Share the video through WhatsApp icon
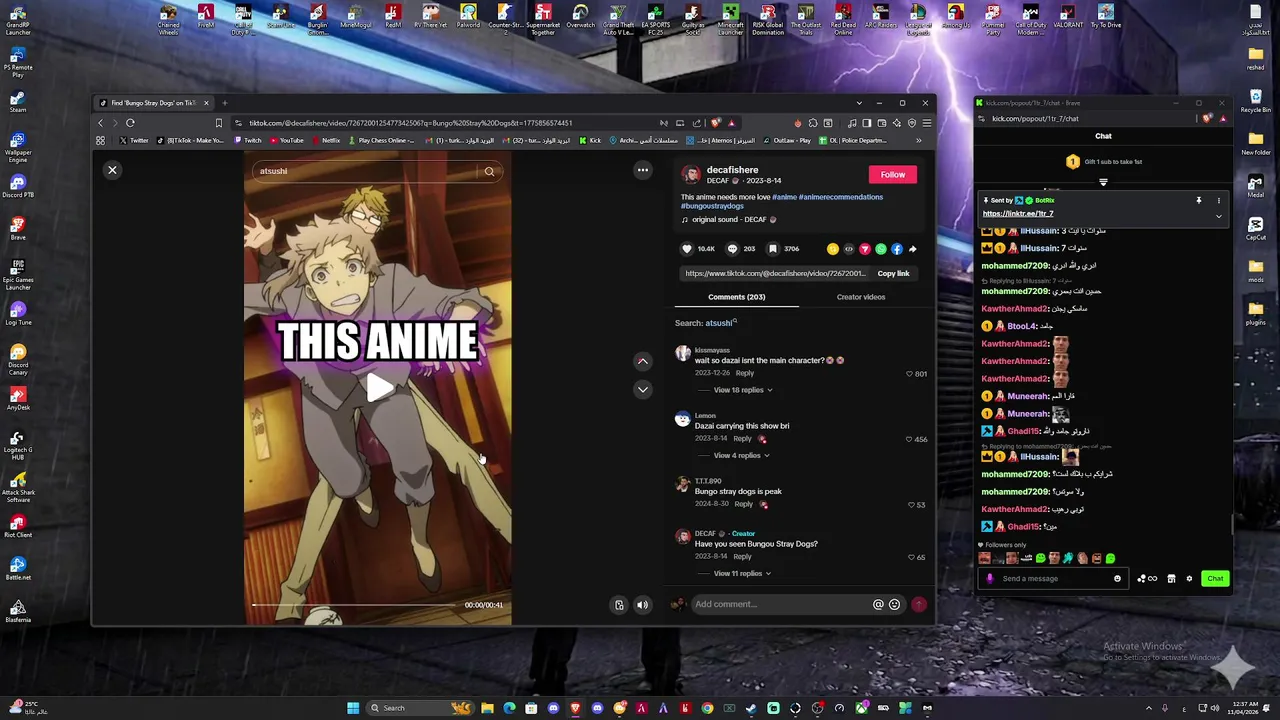 click(881, 249)
